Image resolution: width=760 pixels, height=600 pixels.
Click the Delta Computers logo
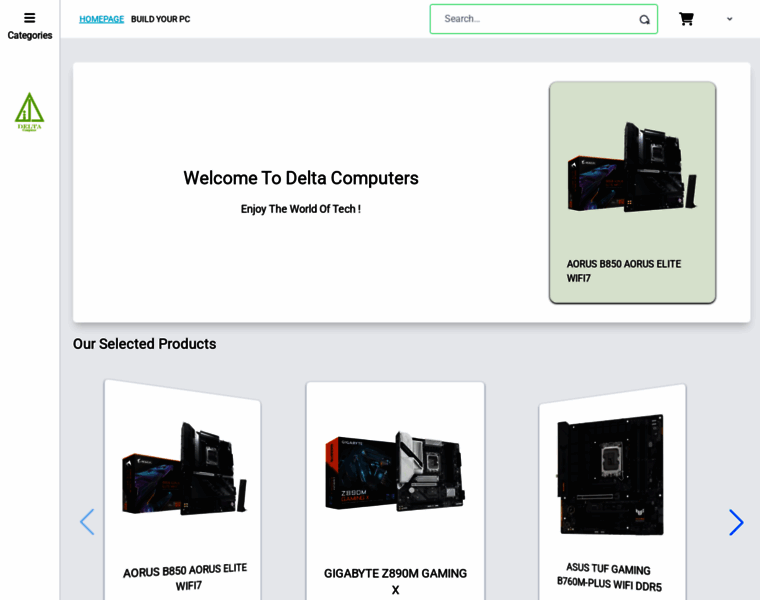pyautogui.click(x=30, y=112)
